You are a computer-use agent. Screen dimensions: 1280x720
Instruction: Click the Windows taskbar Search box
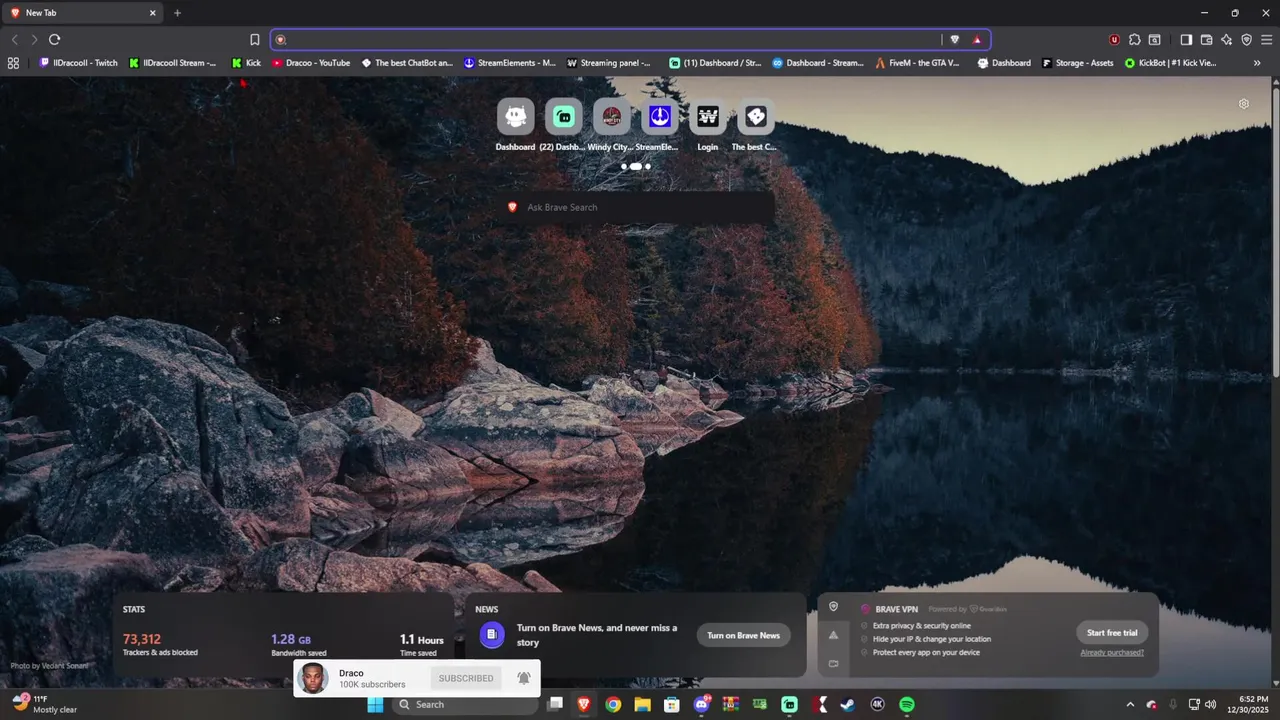[464, 704]
